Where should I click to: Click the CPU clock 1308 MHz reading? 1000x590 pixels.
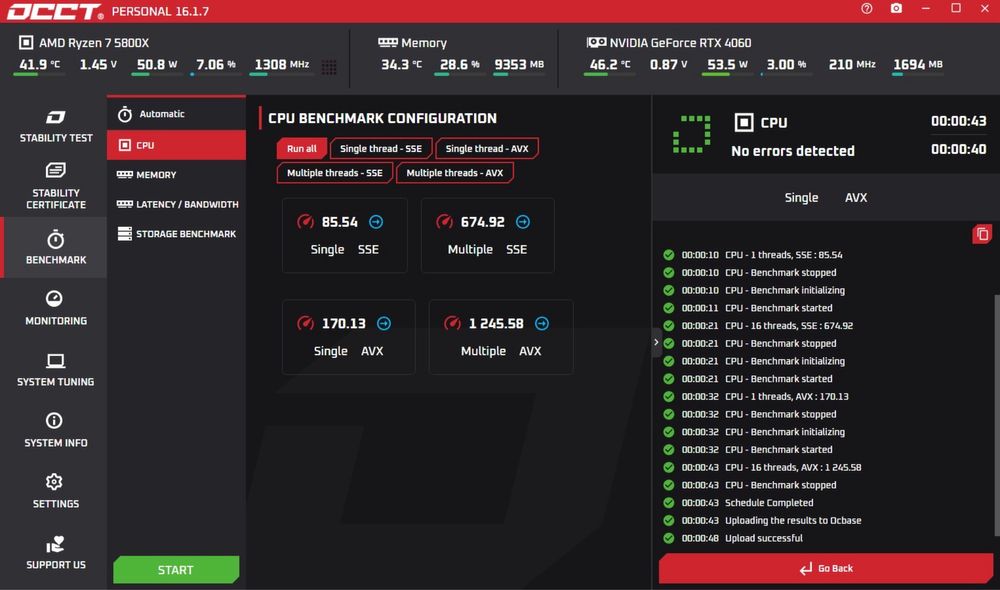click(x=281, y=64)
